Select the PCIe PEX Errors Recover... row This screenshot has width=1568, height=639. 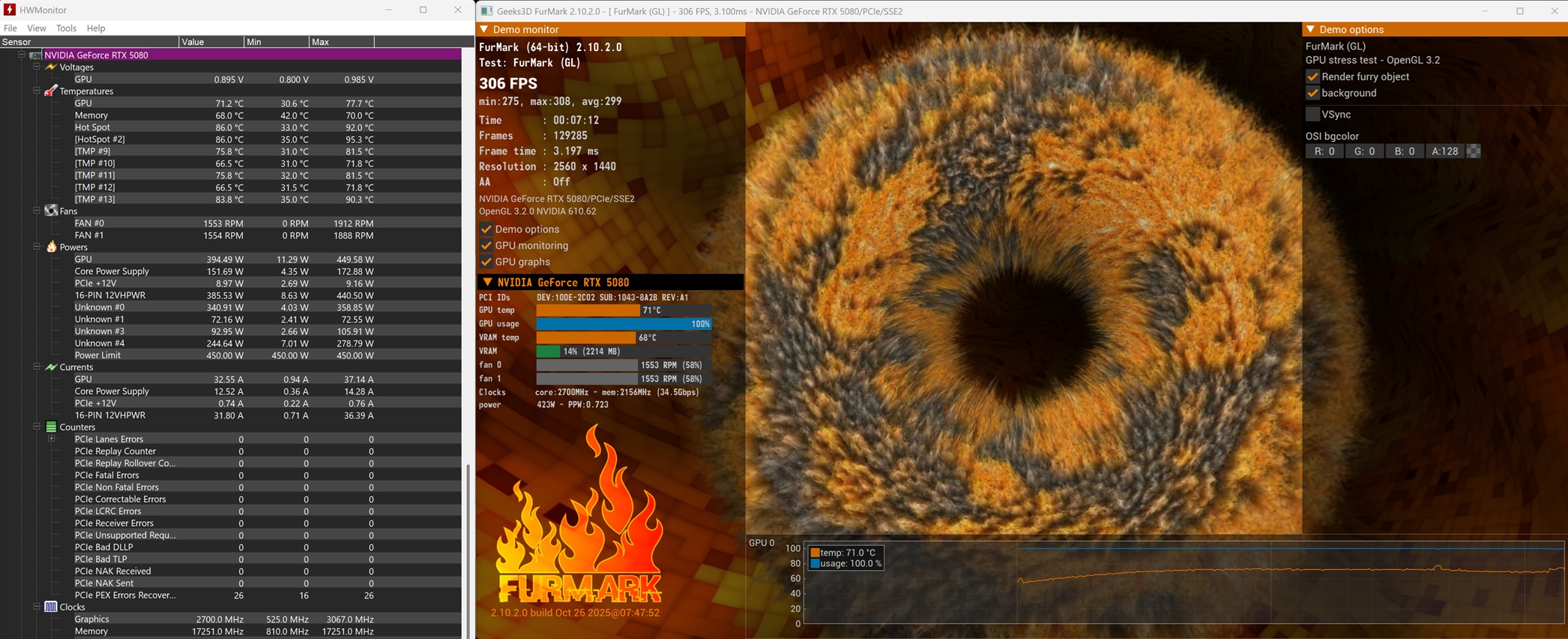click(231, 595)
